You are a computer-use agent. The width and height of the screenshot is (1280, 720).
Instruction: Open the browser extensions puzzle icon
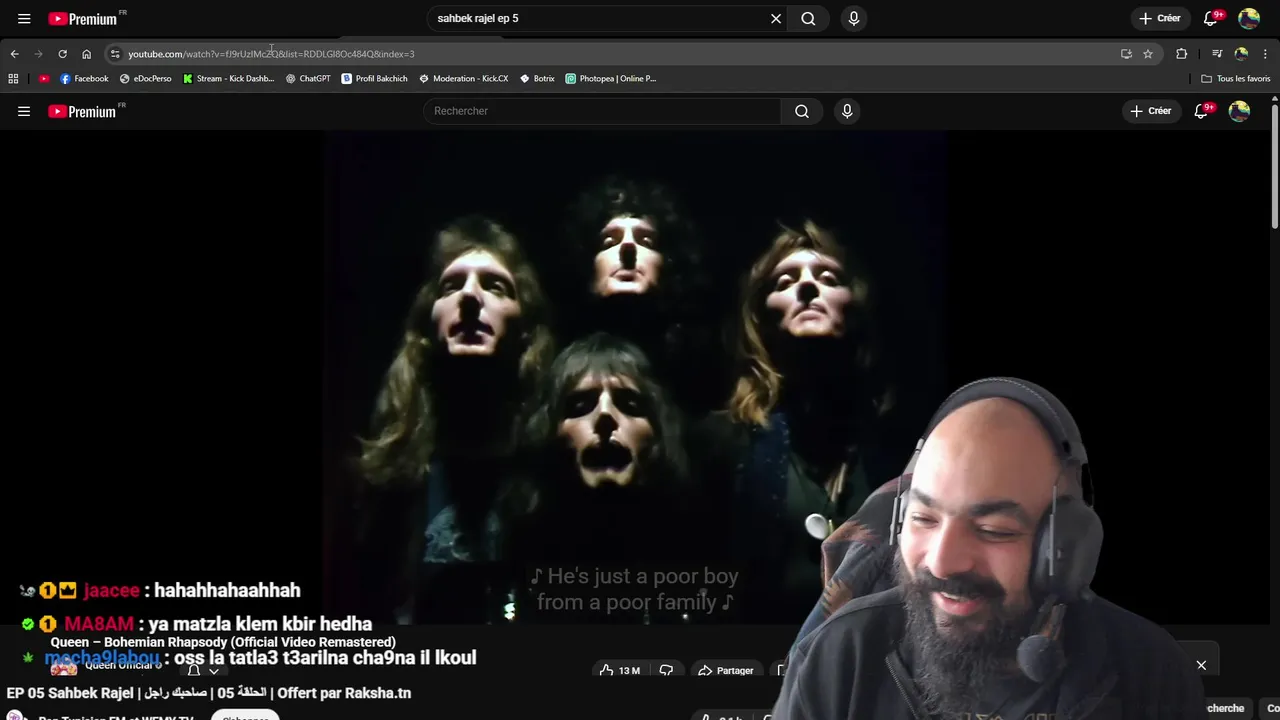(1181, 54)
